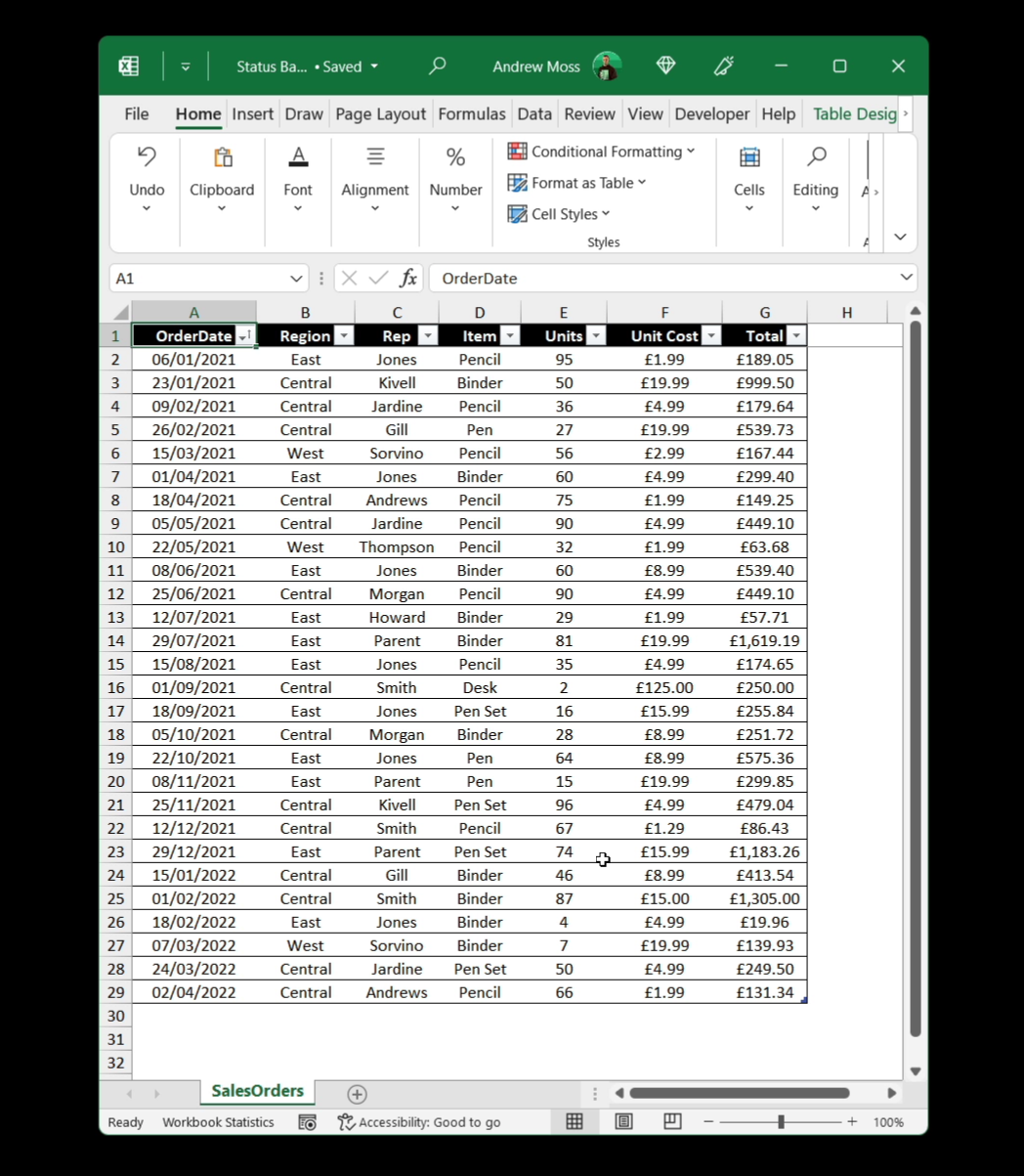Switch to the Page Layout tab
Viewport: 1024px width, 1176px height.
click(x=380, y=113)
